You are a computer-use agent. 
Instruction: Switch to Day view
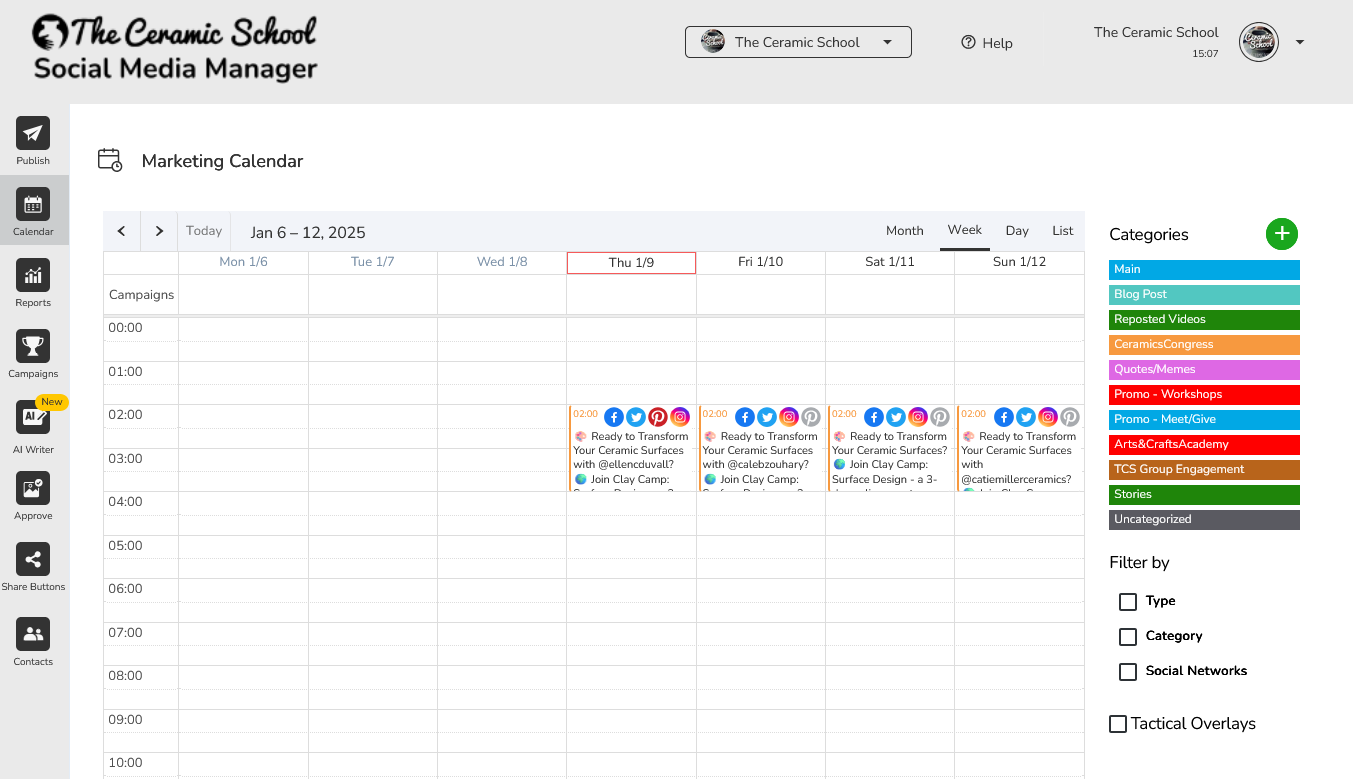(1017, 231)
